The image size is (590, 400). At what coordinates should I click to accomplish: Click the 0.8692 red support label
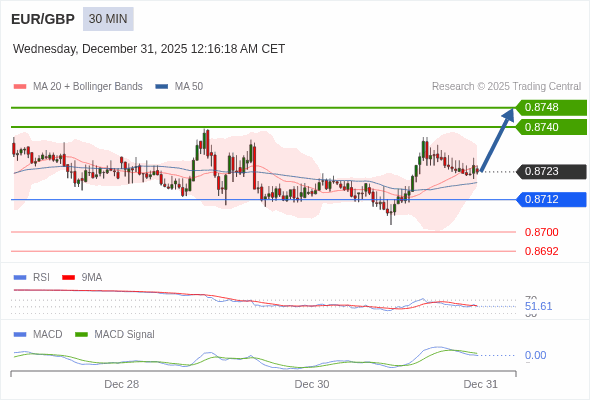541,251
